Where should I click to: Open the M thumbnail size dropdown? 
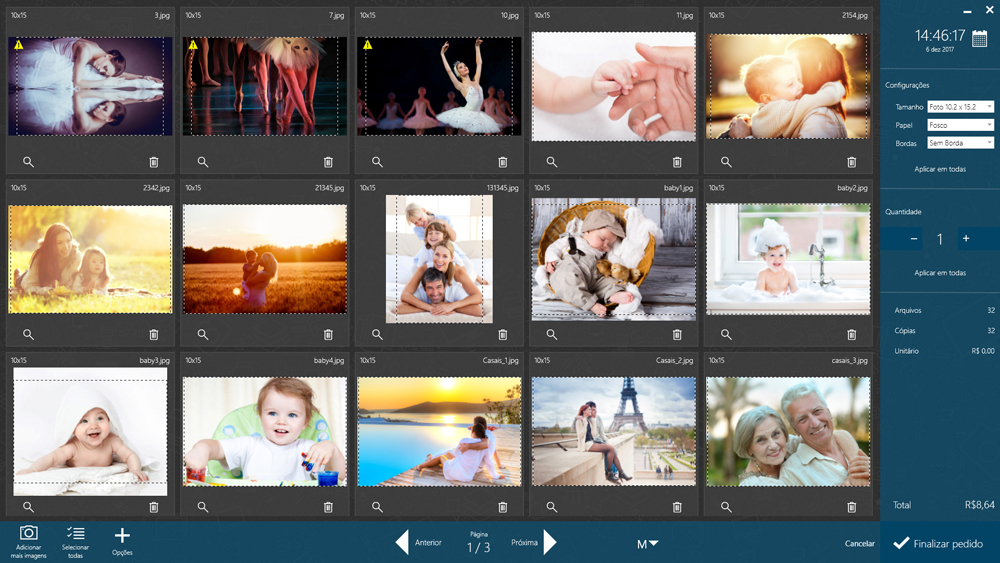click(x=647, y=544)
